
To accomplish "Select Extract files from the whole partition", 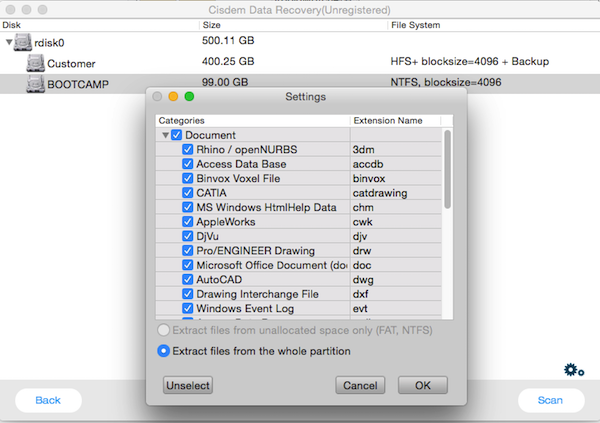I will (165, 351).
